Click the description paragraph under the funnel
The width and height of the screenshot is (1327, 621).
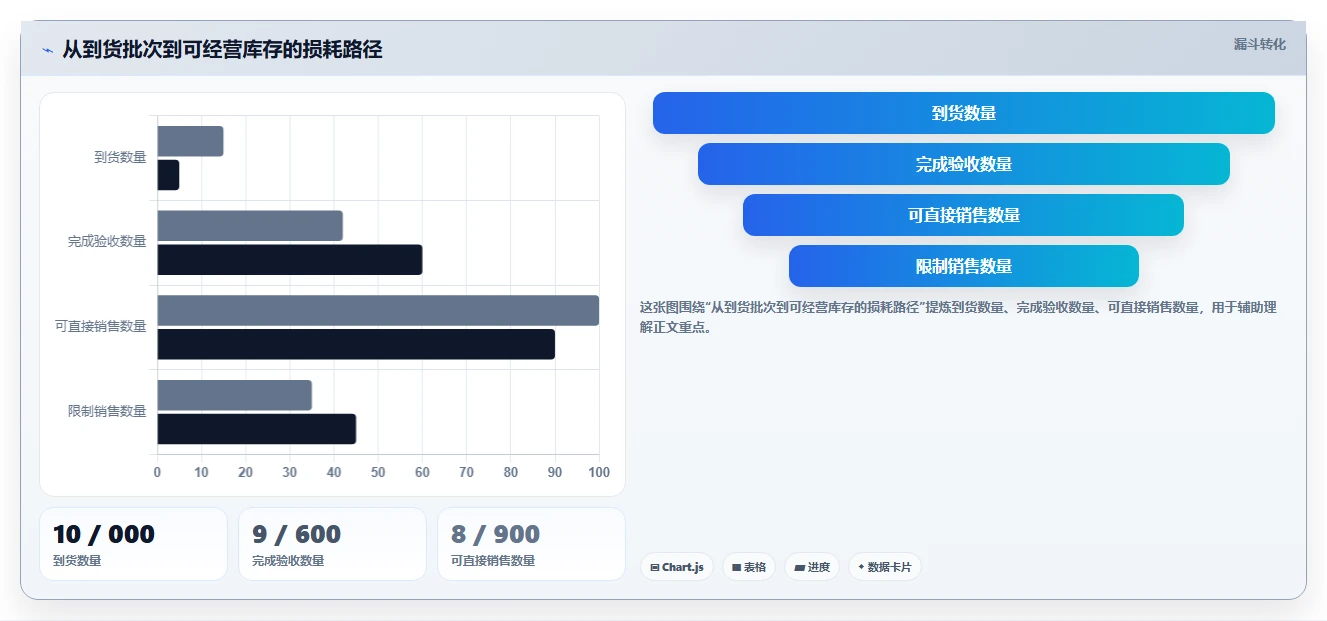pyautogui.click(x=958, y=317)
